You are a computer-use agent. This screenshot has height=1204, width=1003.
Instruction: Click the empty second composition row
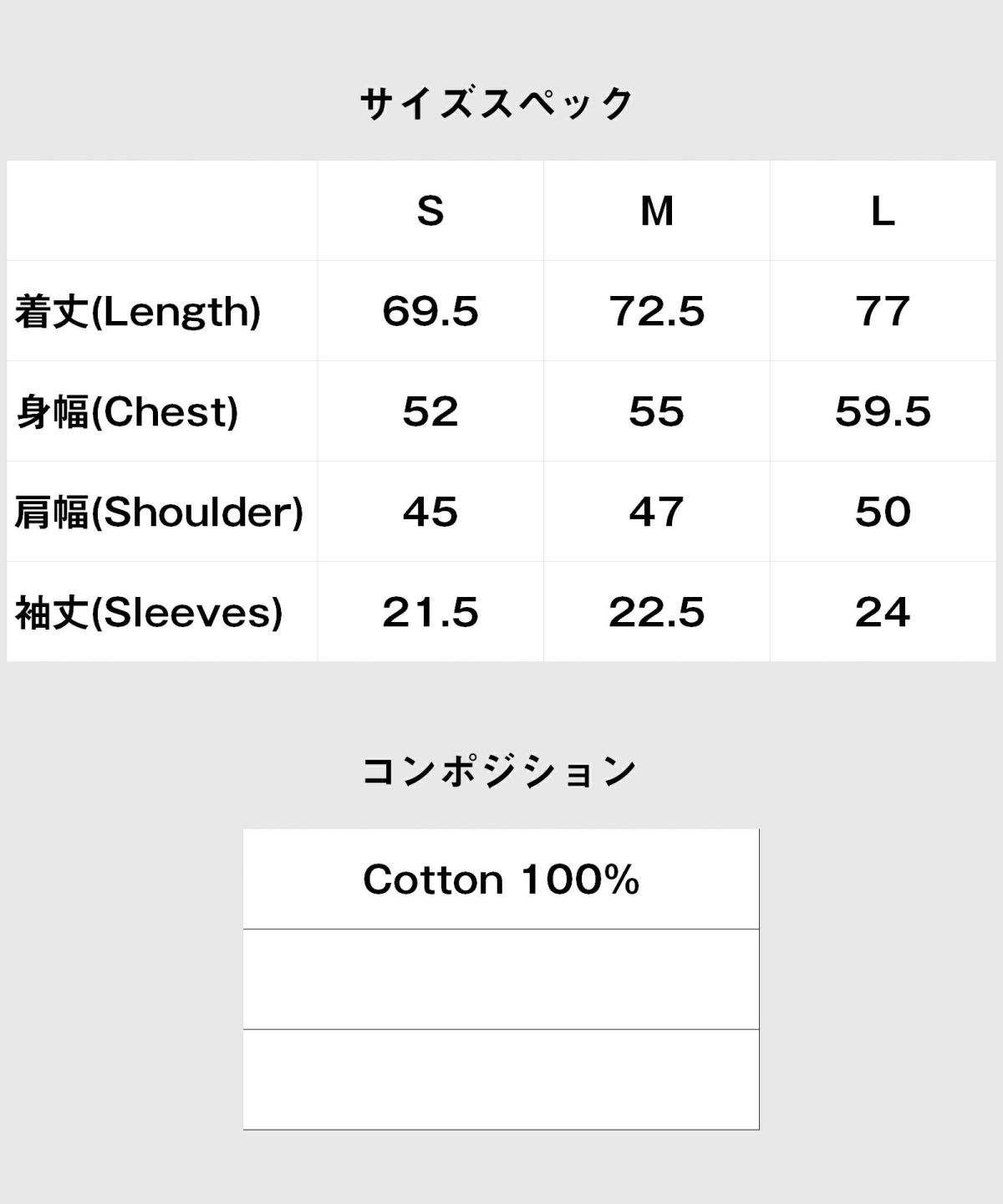501,979
